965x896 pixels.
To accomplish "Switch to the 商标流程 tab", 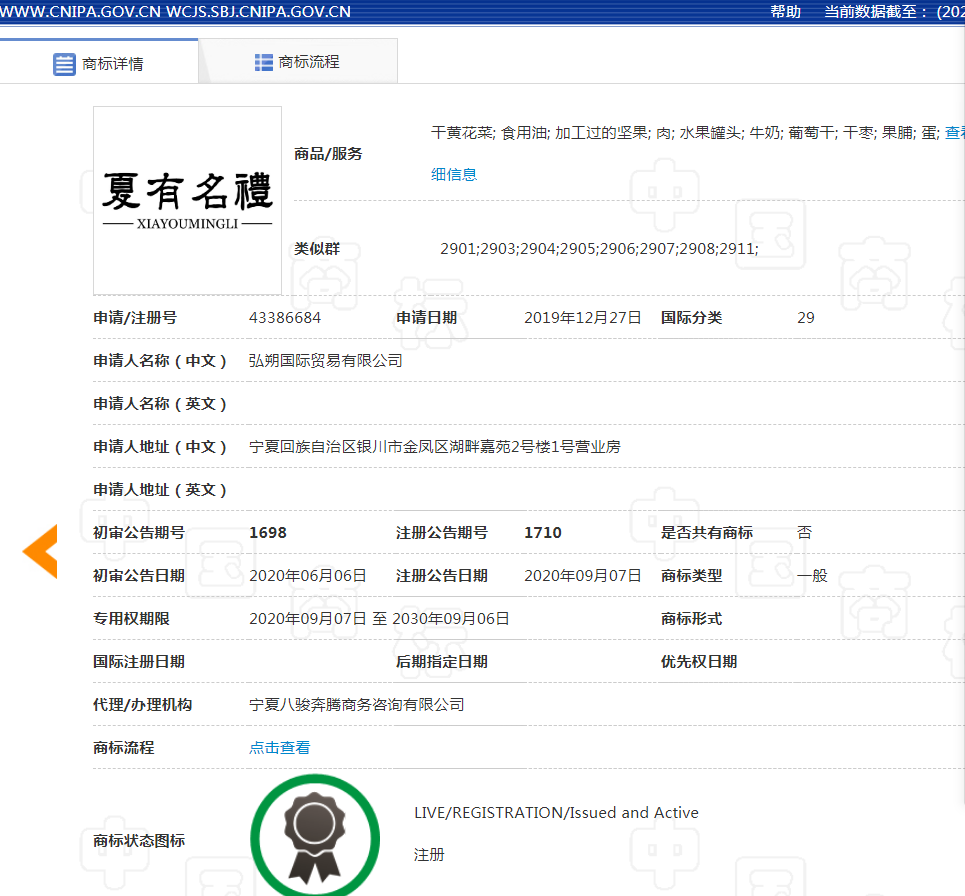I will (x=298, y=62).
